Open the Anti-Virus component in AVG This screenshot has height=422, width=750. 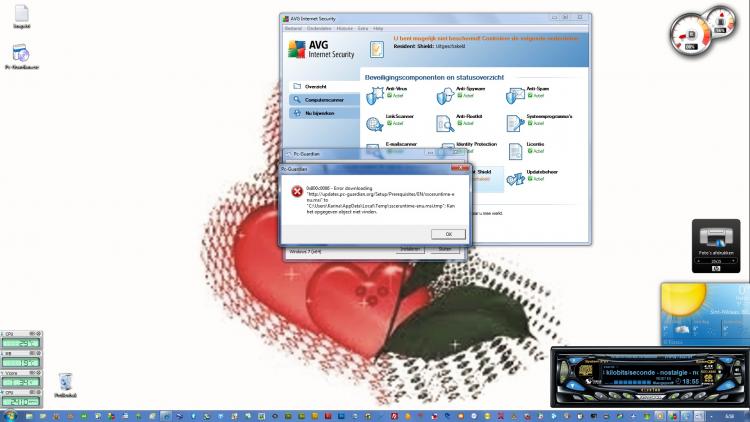[x=387, y=95]
